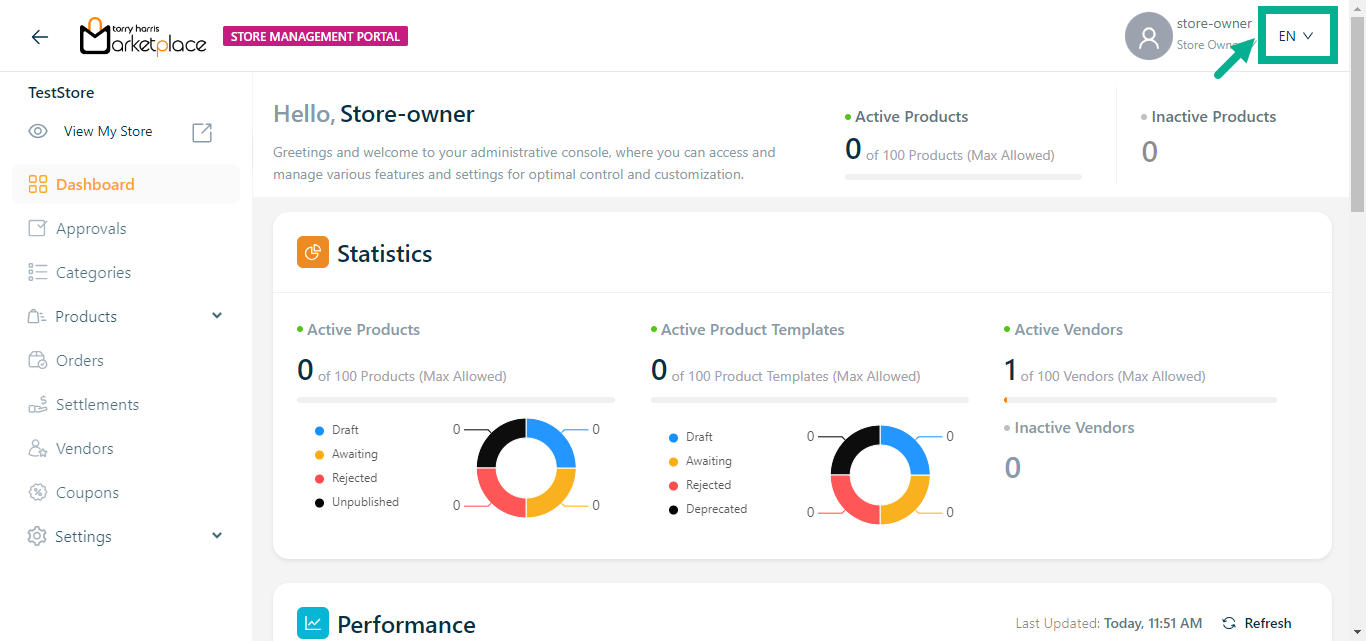Click the back arrow icon

(39, 37)
